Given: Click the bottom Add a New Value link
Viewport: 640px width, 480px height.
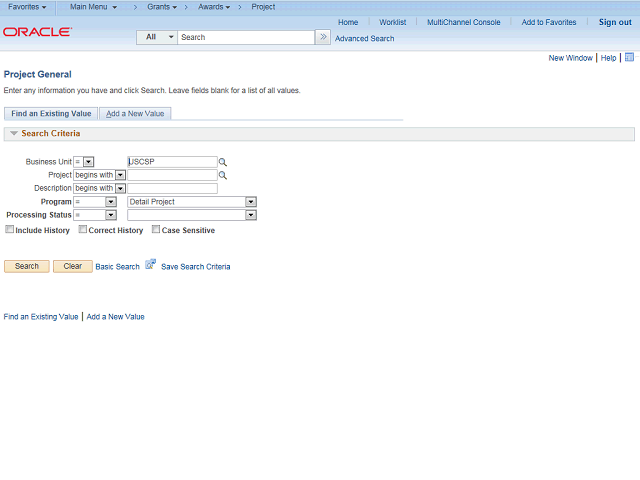Looking at the screenshot, I should [x=116, y=317].
